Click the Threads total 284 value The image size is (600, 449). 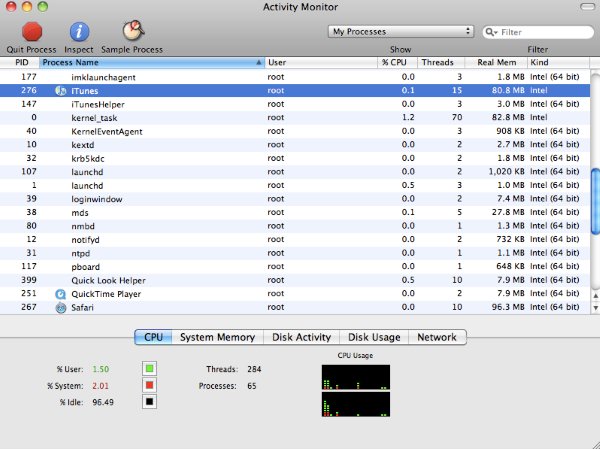[x=254, y=369]
